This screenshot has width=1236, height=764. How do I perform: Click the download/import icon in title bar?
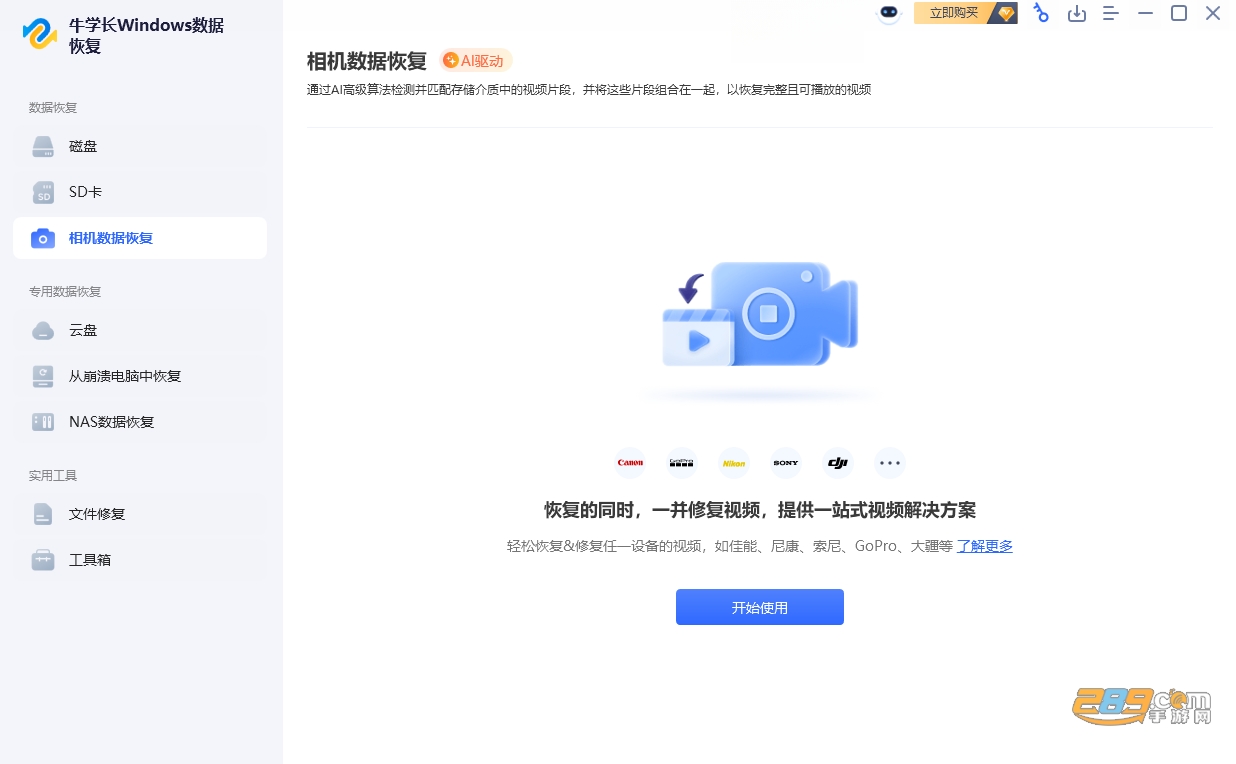pyautogui.click(x=1077, y=13)
